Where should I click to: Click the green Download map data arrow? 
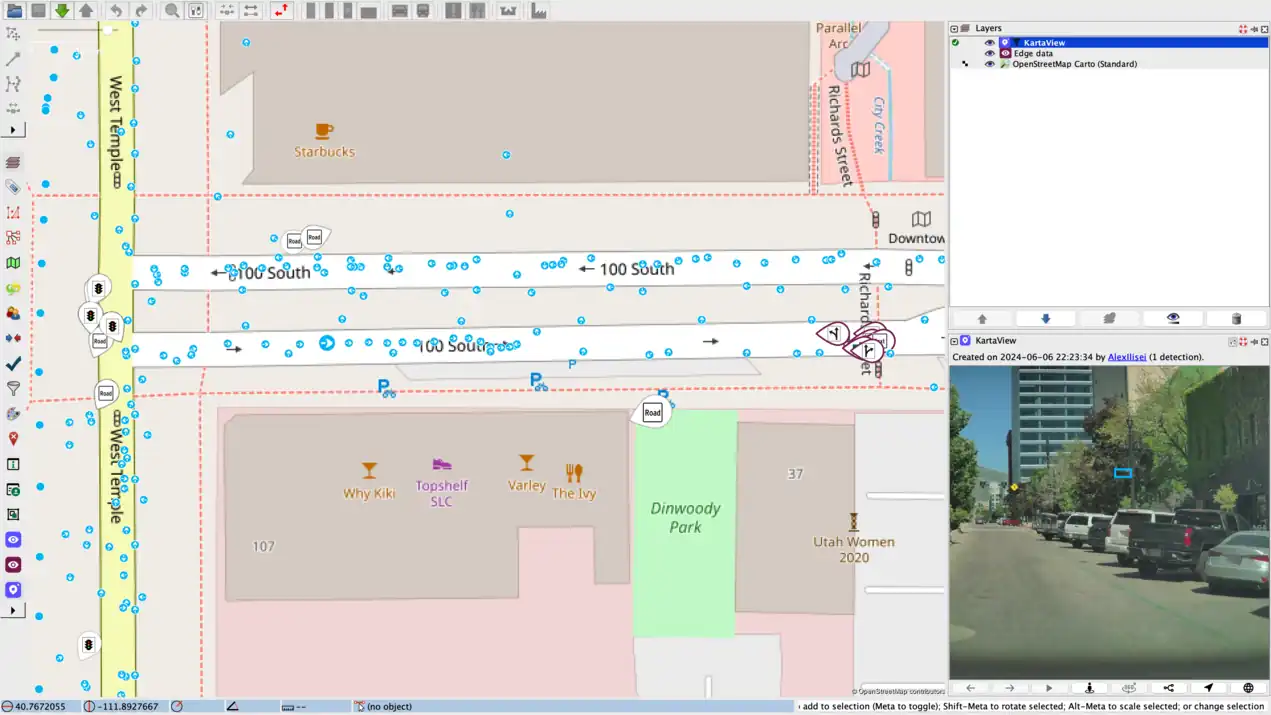pos(62,11)
